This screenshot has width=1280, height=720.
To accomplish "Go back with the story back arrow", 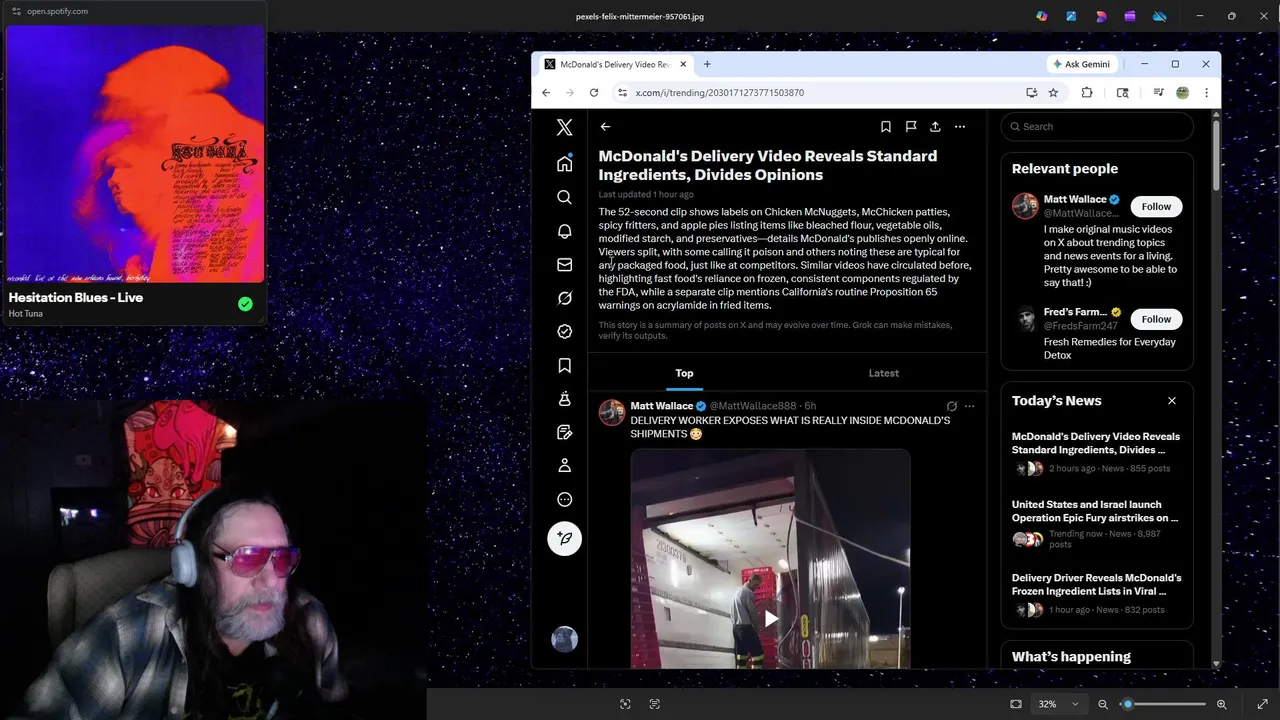I will 605,127.
